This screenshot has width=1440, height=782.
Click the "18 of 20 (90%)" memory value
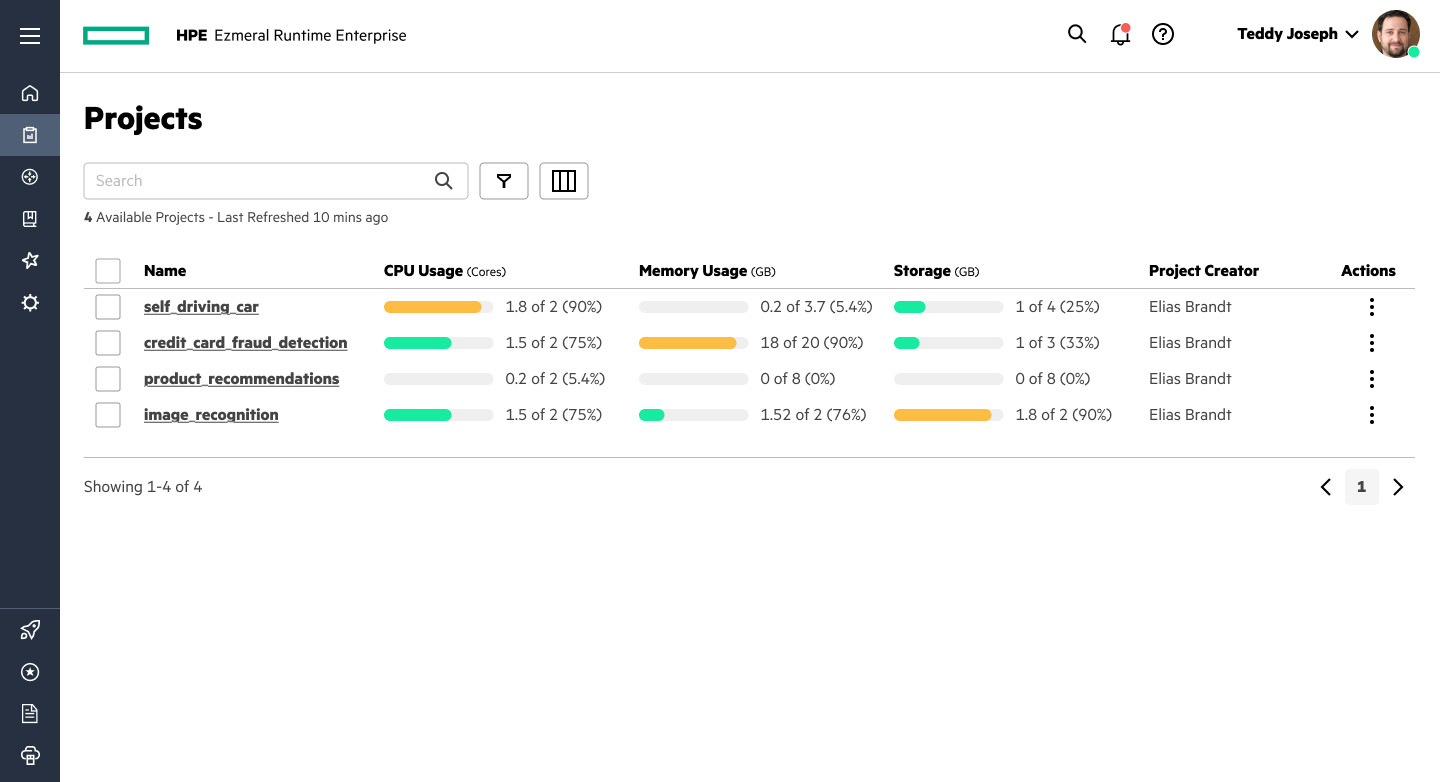click(x=812, y=343)
